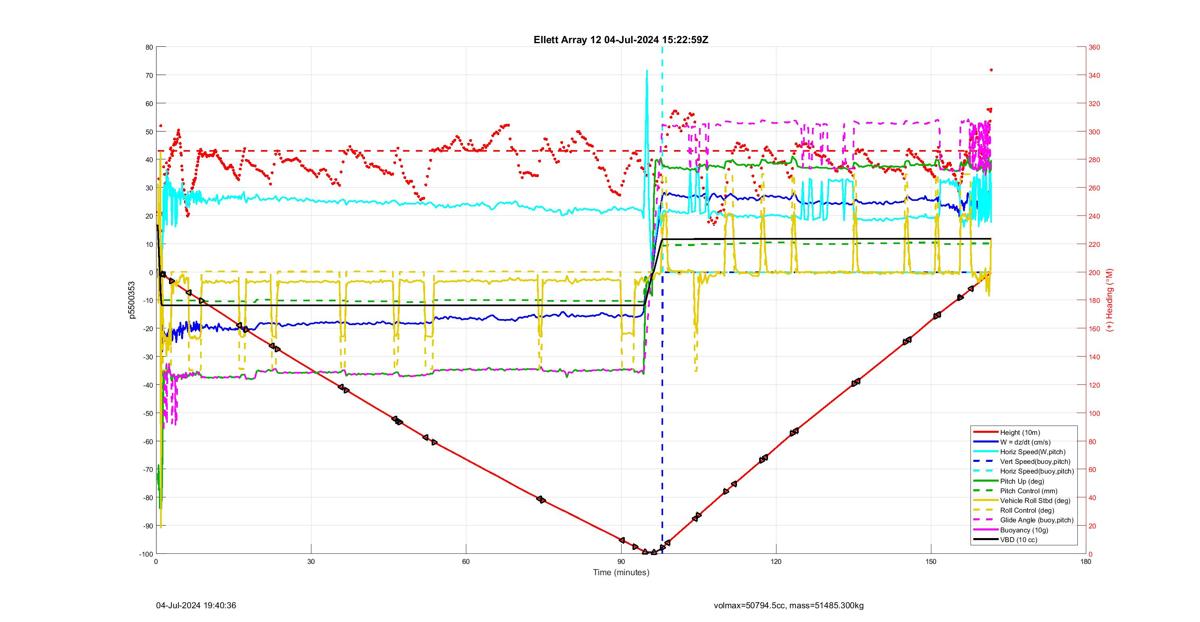Click the x-axis tick label '120'
The image size is (1200, 622).
(x=776, y=562)
